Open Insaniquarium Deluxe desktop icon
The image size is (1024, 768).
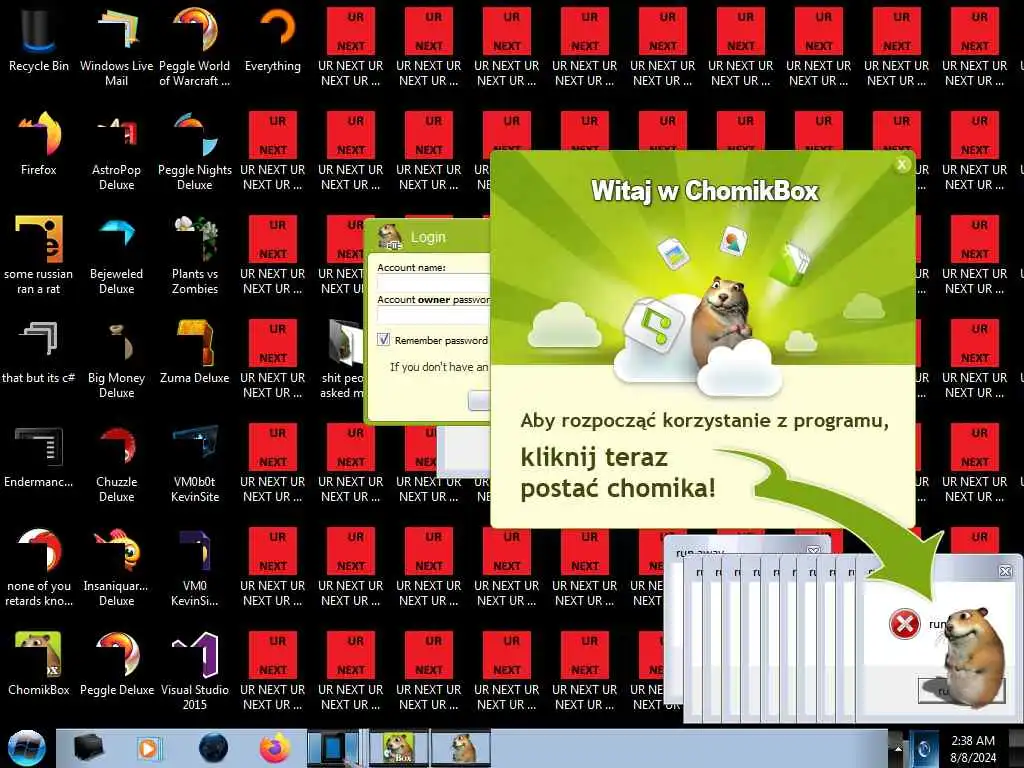116,567
